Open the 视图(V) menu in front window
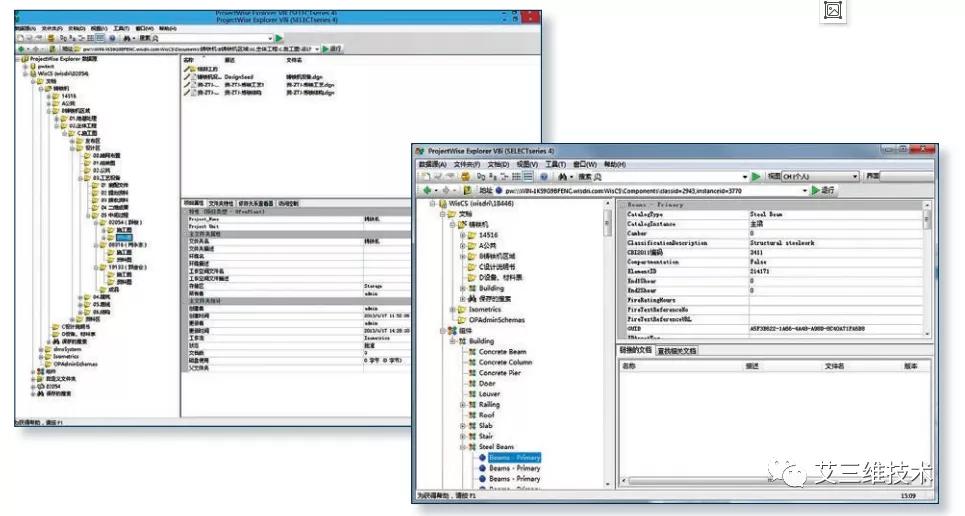The height and width of the screenshot is (516, 965). 526,164
